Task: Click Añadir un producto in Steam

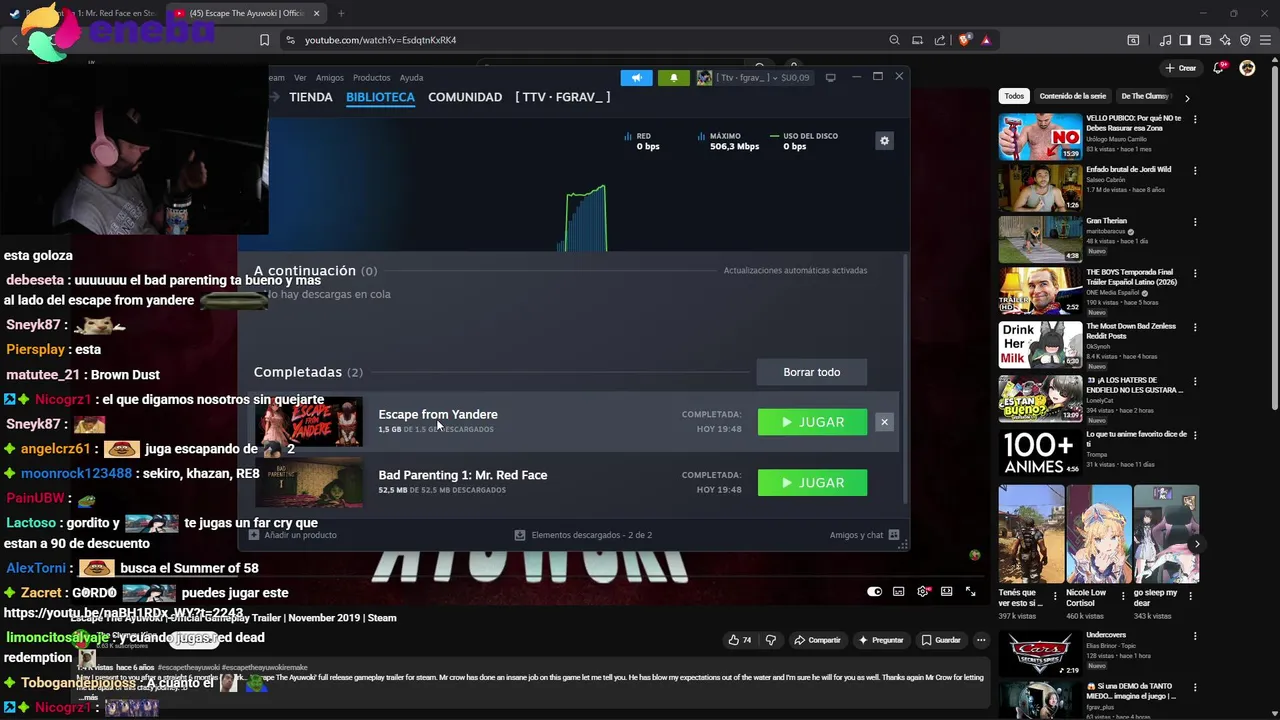Action: click(x=292, y=535)
